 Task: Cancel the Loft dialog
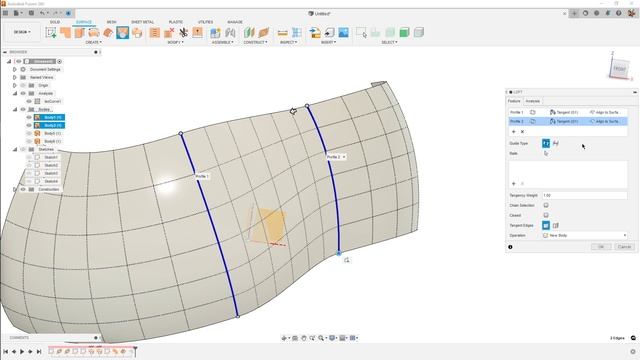[624, 247]
